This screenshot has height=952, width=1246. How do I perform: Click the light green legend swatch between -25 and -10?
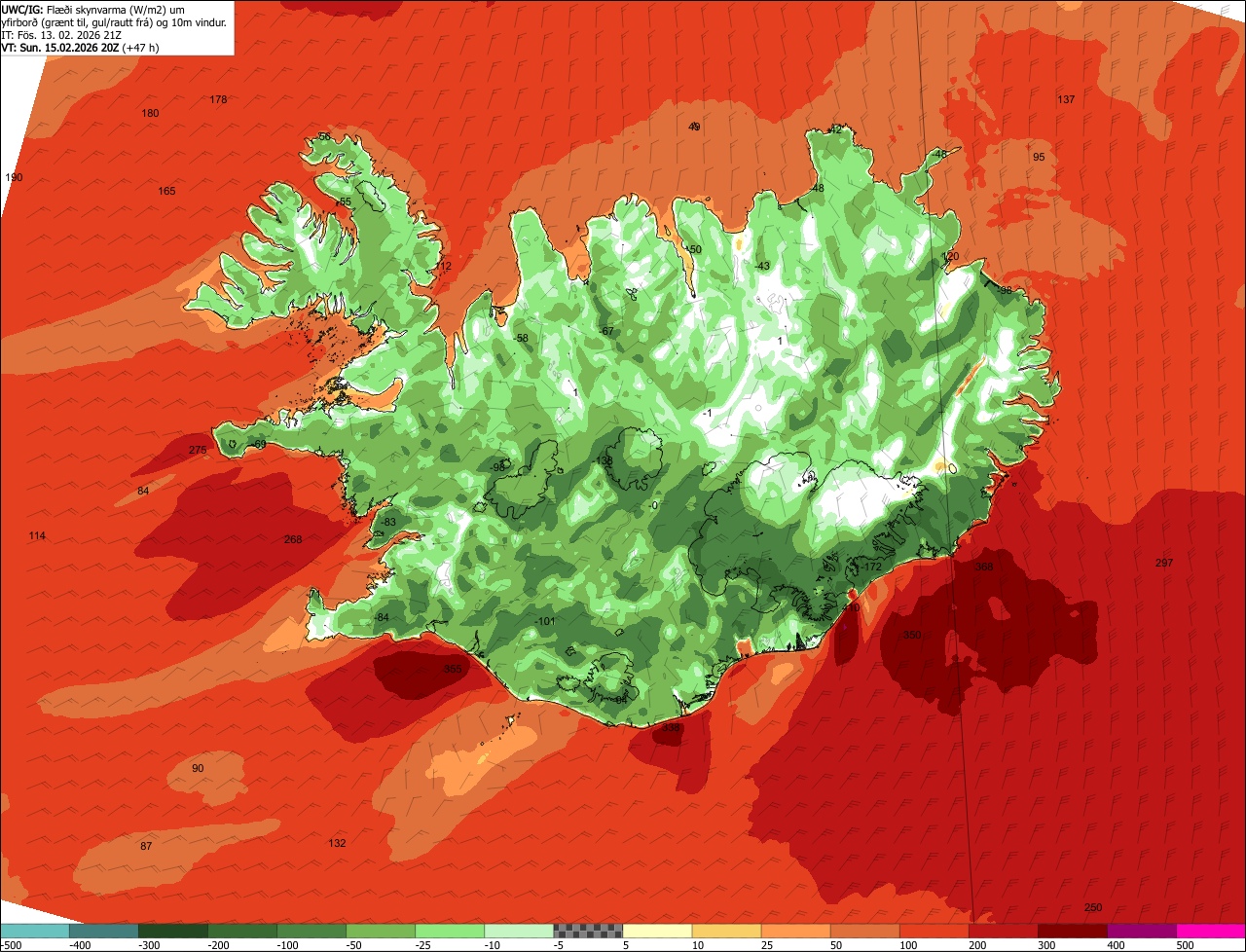(450, 931)
